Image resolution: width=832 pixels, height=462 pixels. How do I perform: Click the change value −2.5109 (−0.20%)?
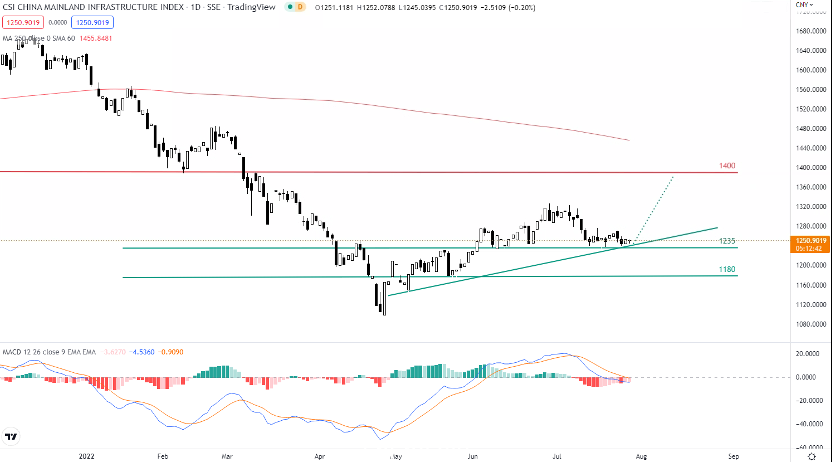[507, 7]
